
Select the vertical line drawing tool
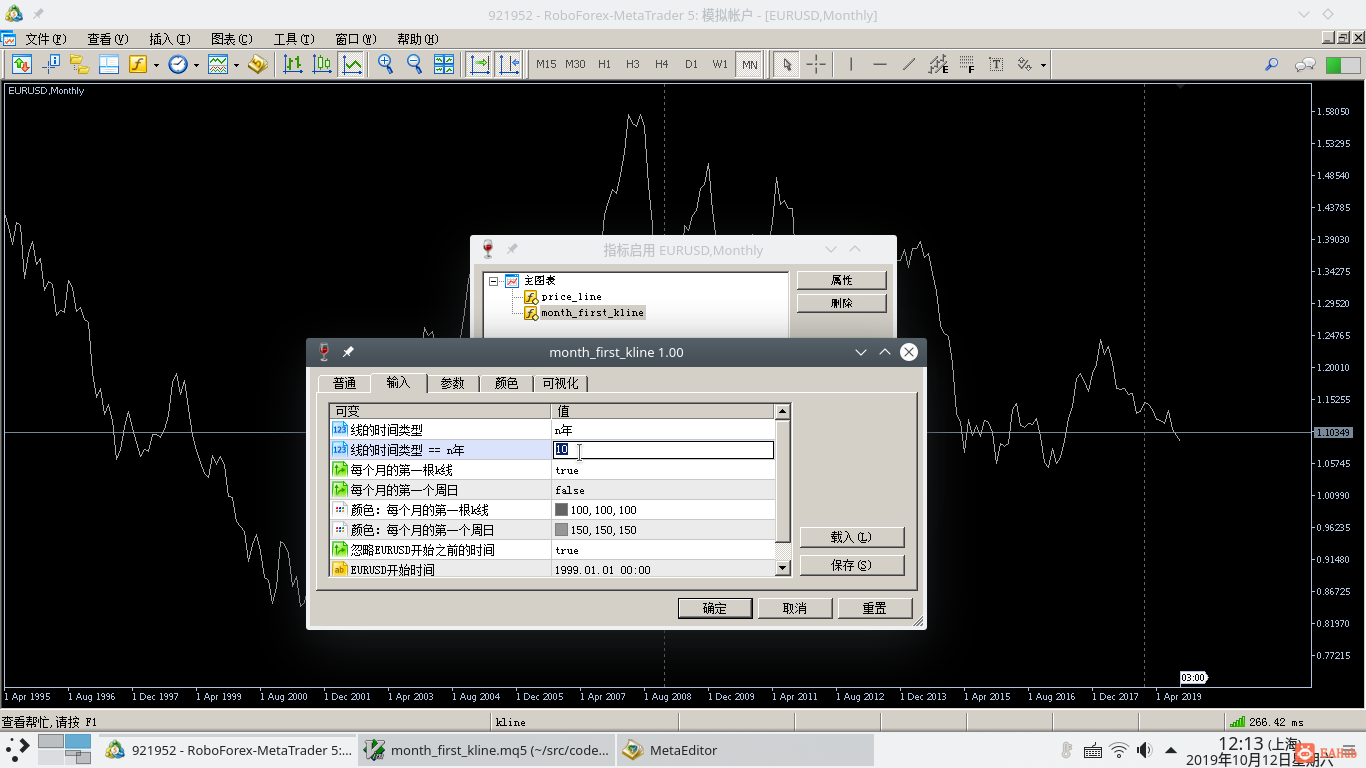pyautogui.click(x=851, y=64)
